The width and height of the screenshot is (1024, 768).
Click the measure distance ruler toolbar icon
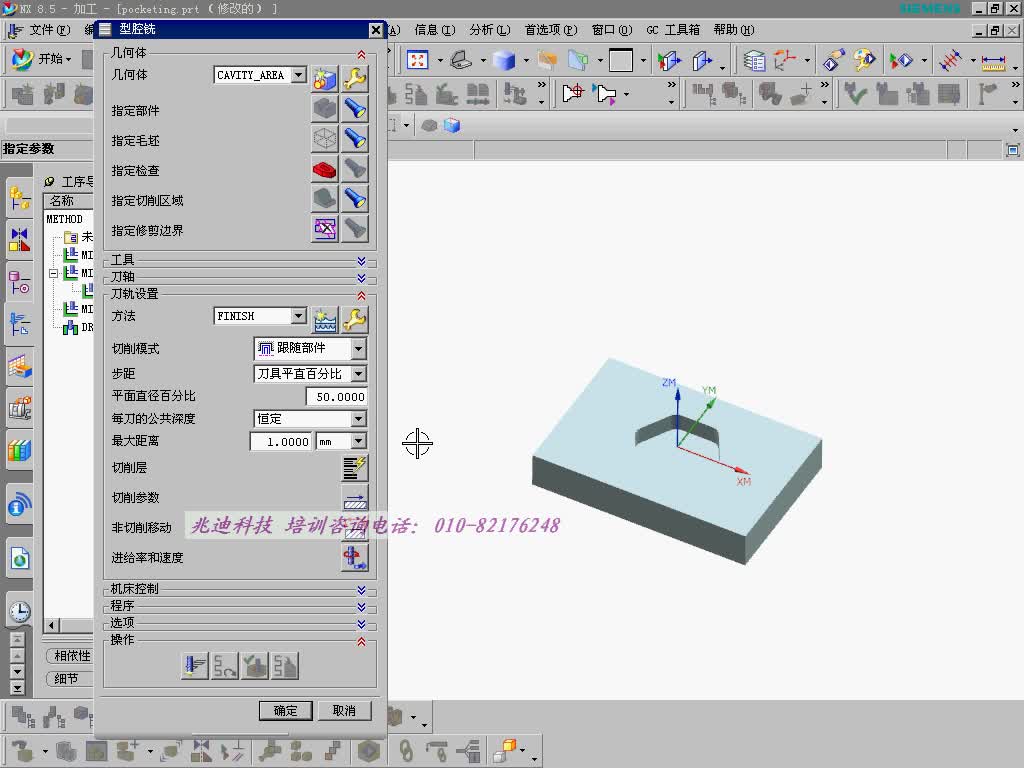coord(993,61)
